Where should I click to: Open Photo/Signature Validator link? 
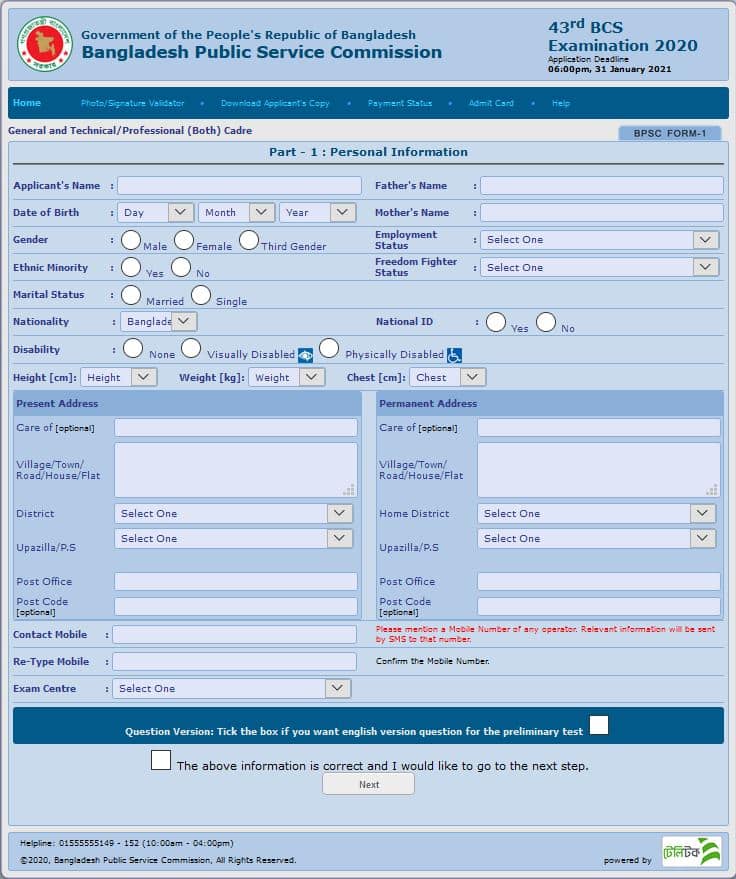pos(133,103)
